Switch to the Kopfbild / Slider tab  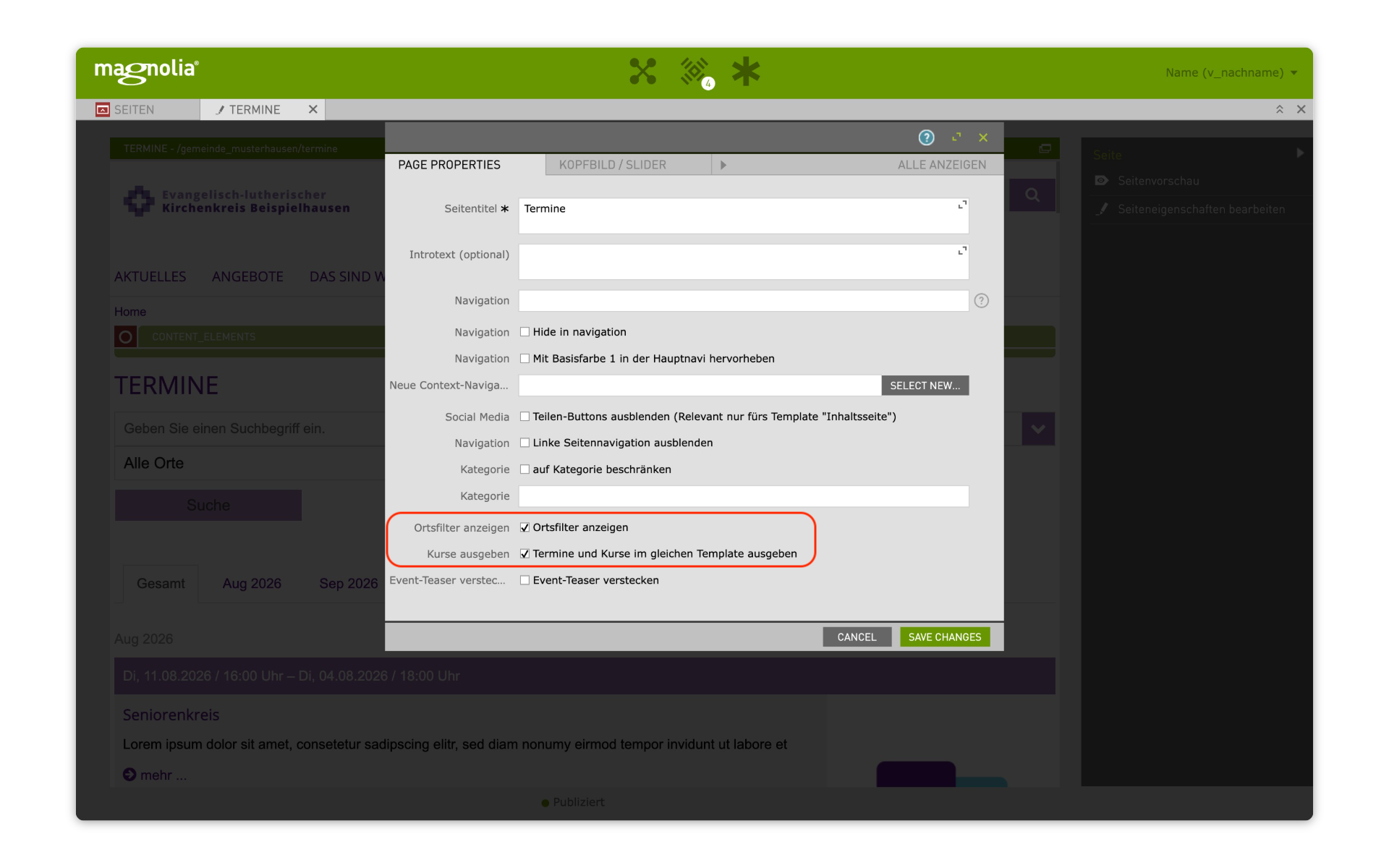pos(628,165)
